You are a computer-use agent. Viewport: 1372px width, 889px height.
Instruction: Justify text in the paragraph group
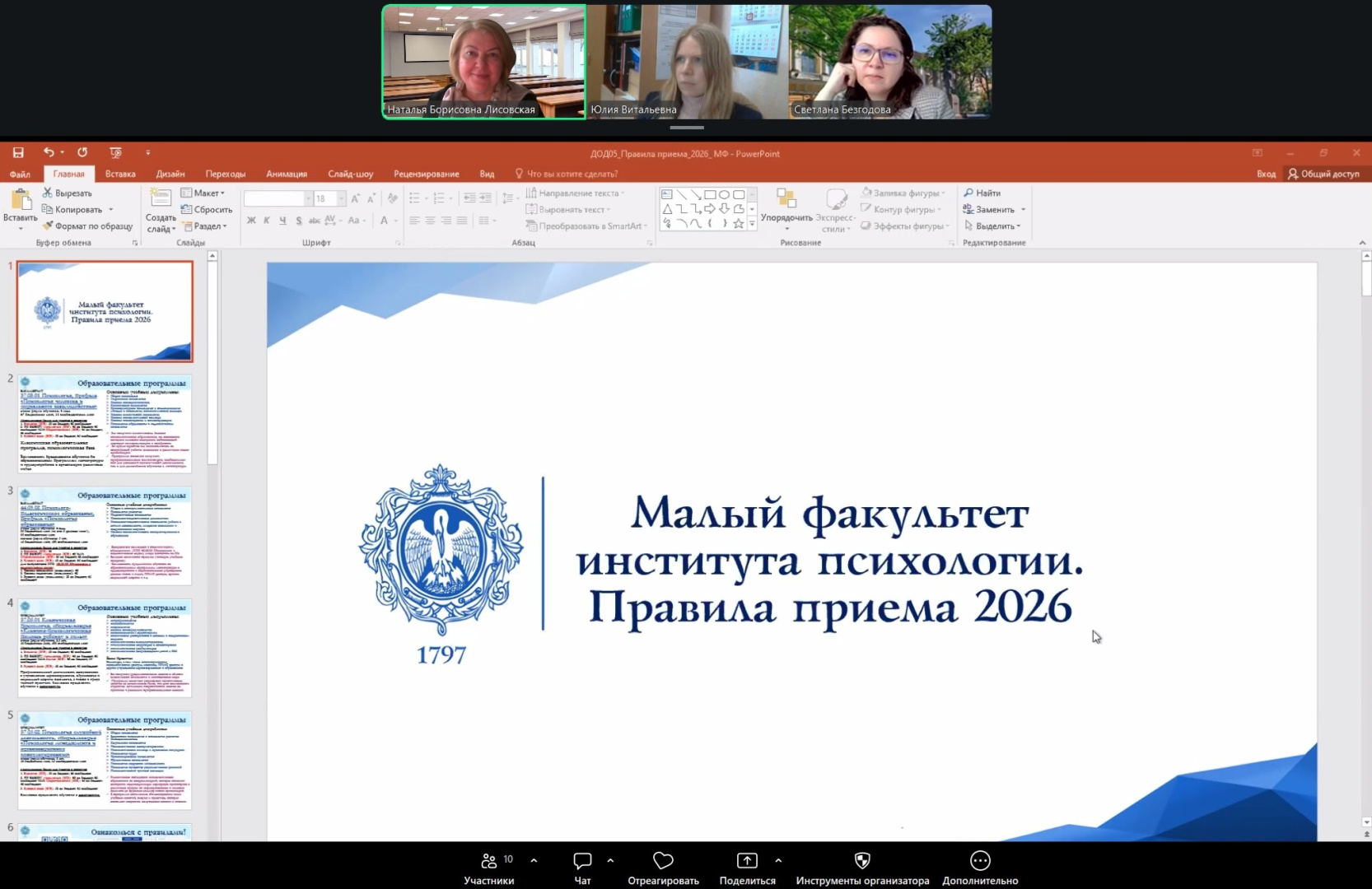pos(461,221)
